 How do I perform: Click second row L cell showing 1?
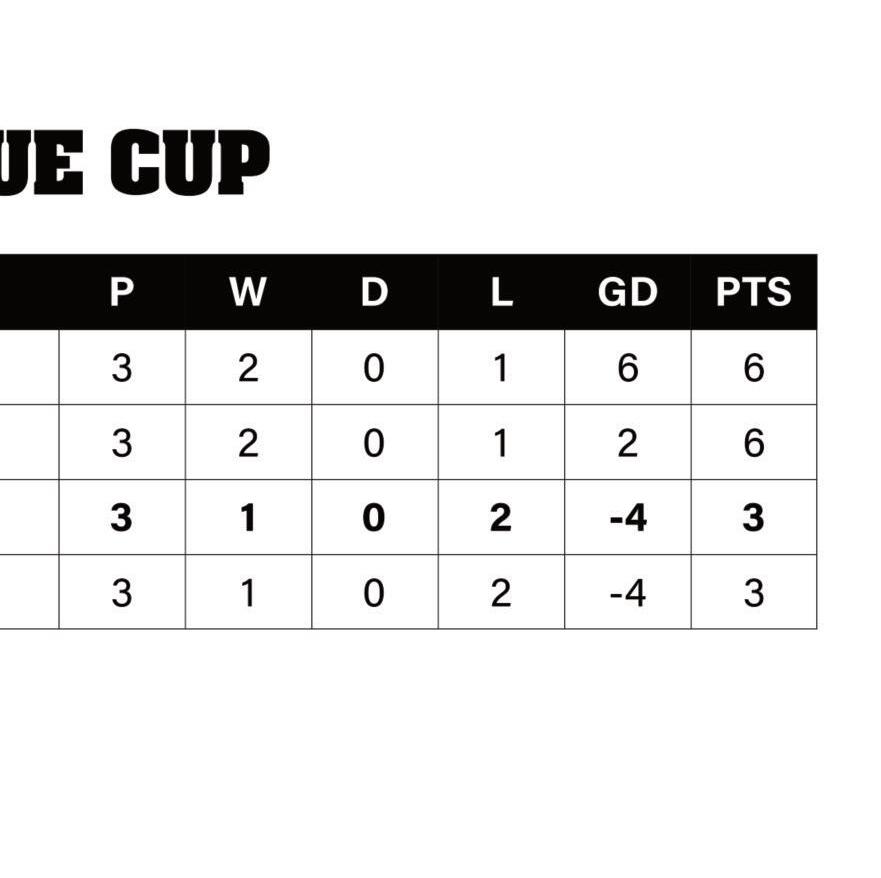pyautogui.click(x=501, y=443)
